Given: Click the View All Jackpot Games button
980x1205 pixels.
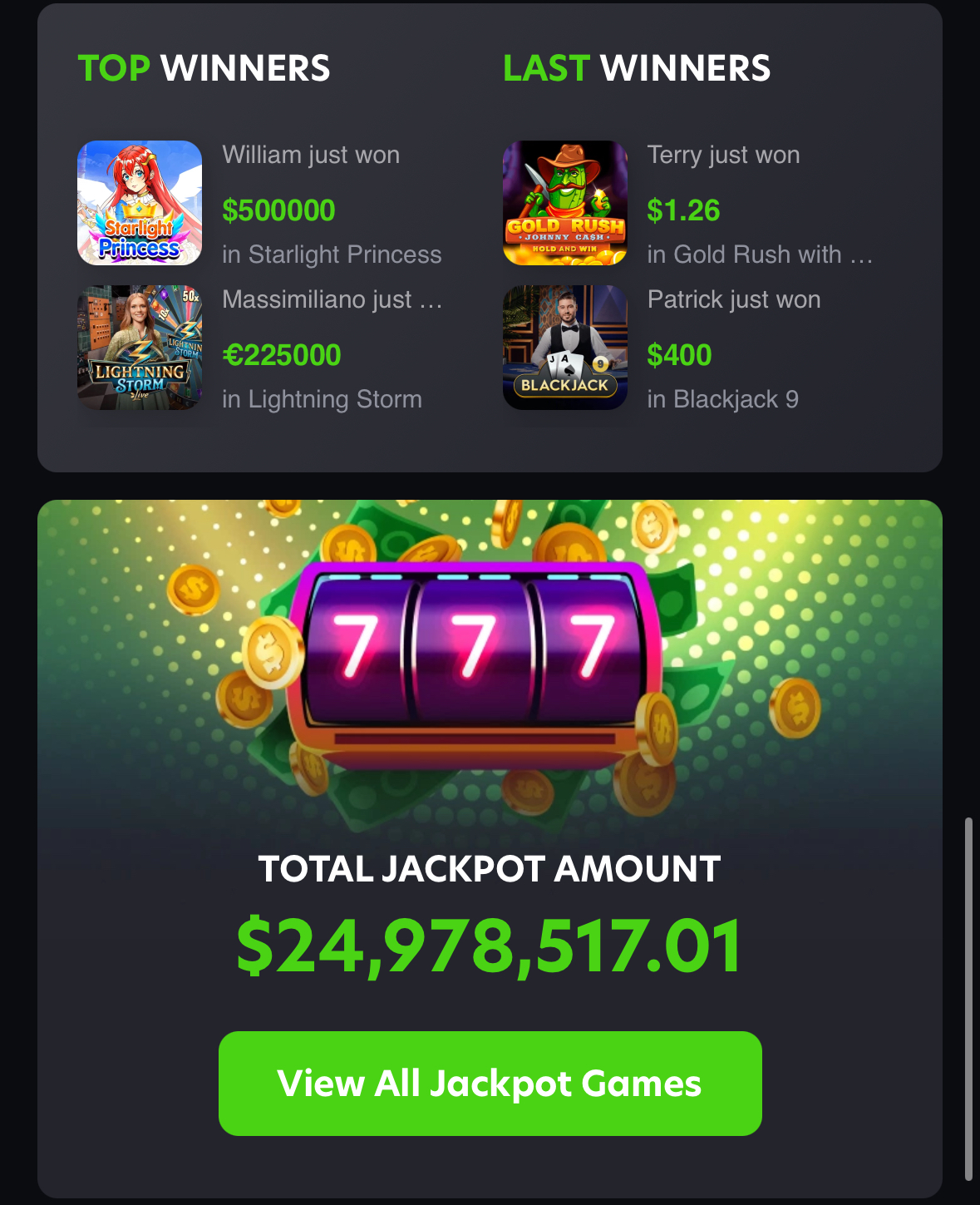Looking at the screenshot, I should coord(490,1084).
